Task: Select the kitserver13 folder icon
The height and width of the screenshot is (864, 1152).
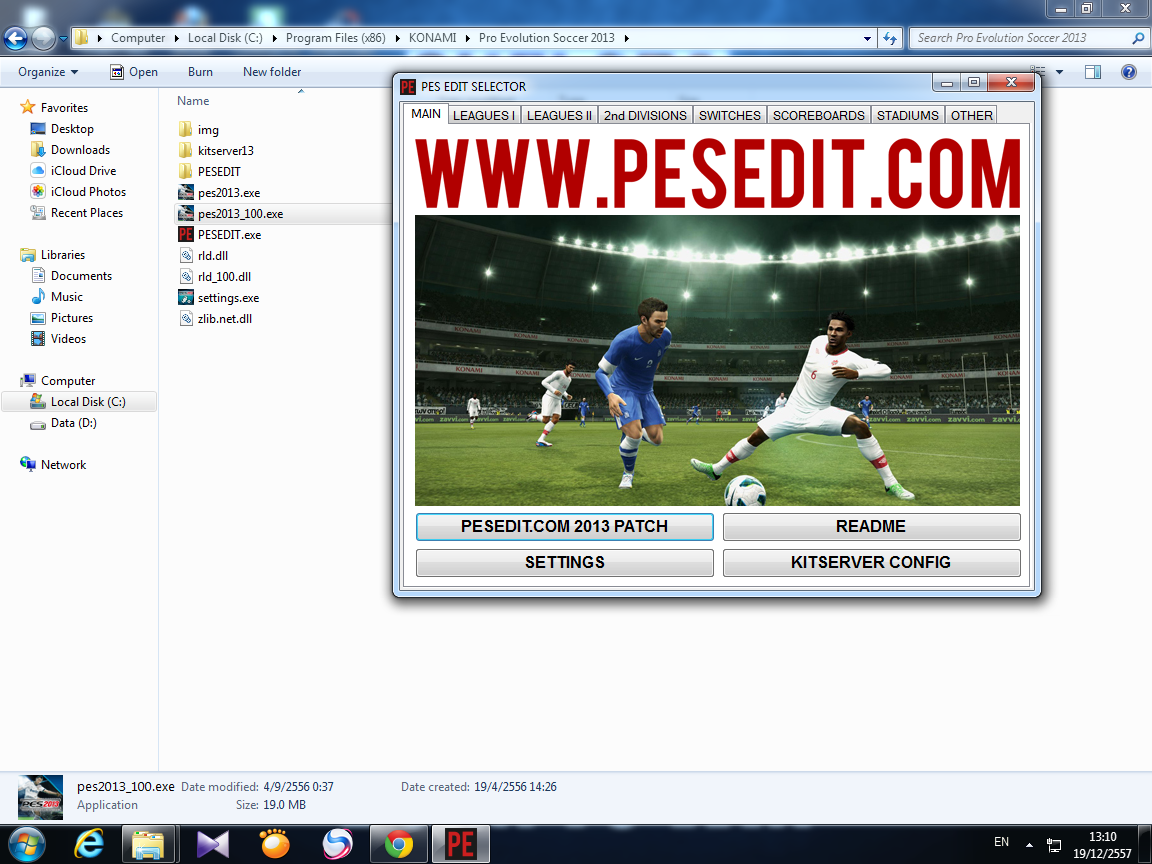Action: (x=185, y=151)
